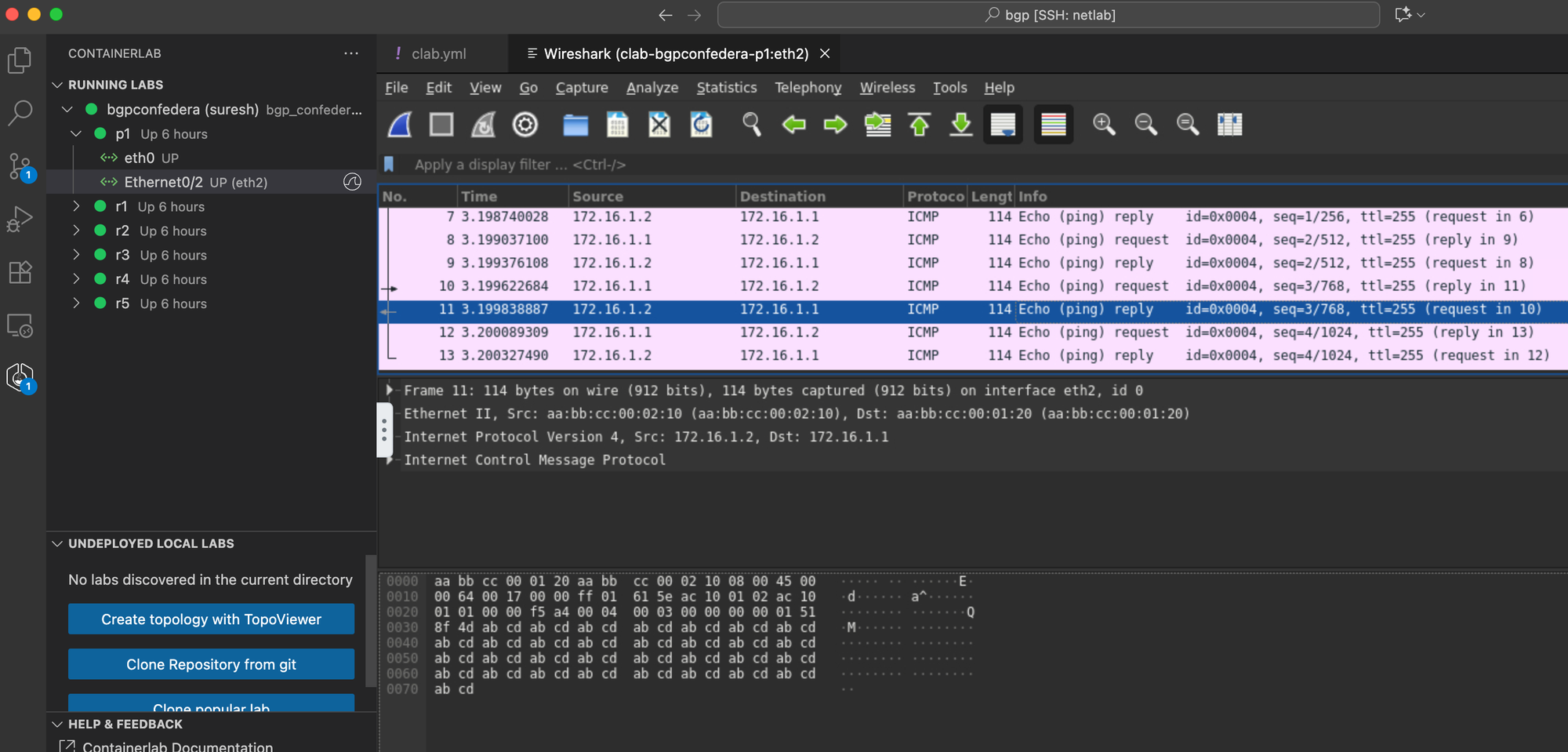Click the Go to specified packet icon
The width and height of the screenshot is (1568, 752).
click(877, 125)
